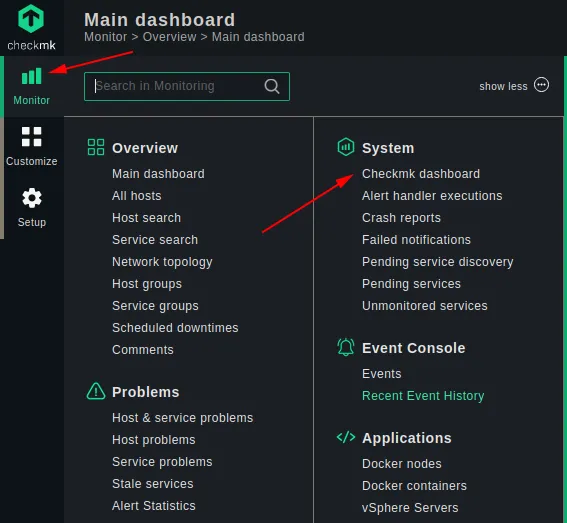Open the Monitor bar chart icon

[32, 76]
